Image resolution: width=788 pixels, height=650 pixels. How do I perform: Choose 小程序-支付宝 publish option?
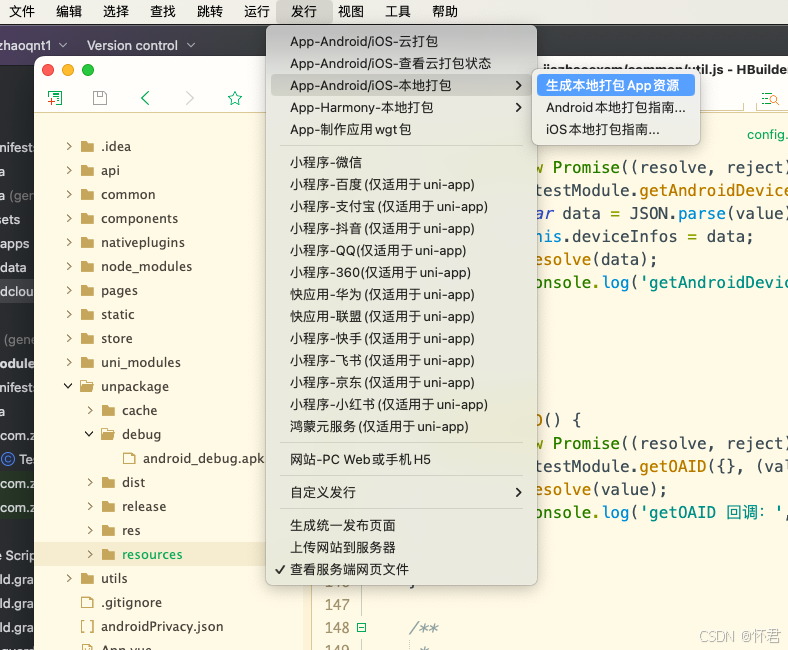pos(401,207)
